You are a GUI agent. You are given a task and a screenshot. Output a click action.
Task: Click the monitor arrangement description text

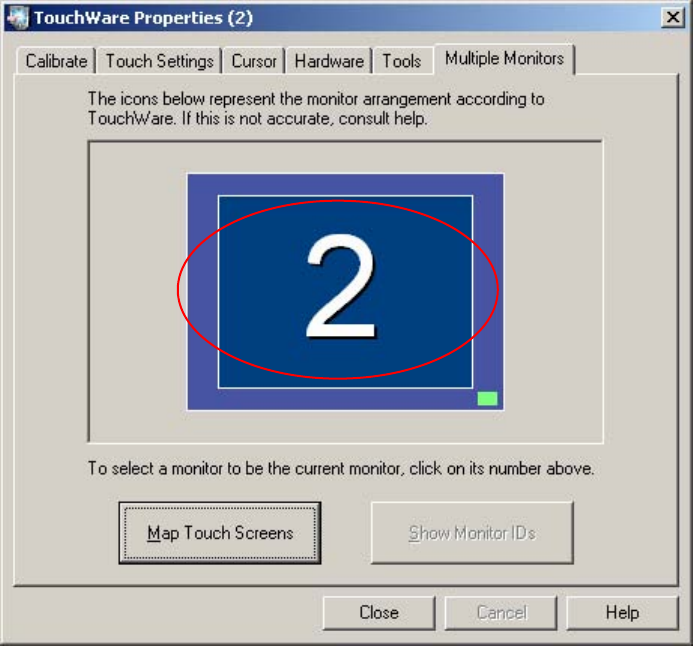pyautogui.click(x=316, y=109)
